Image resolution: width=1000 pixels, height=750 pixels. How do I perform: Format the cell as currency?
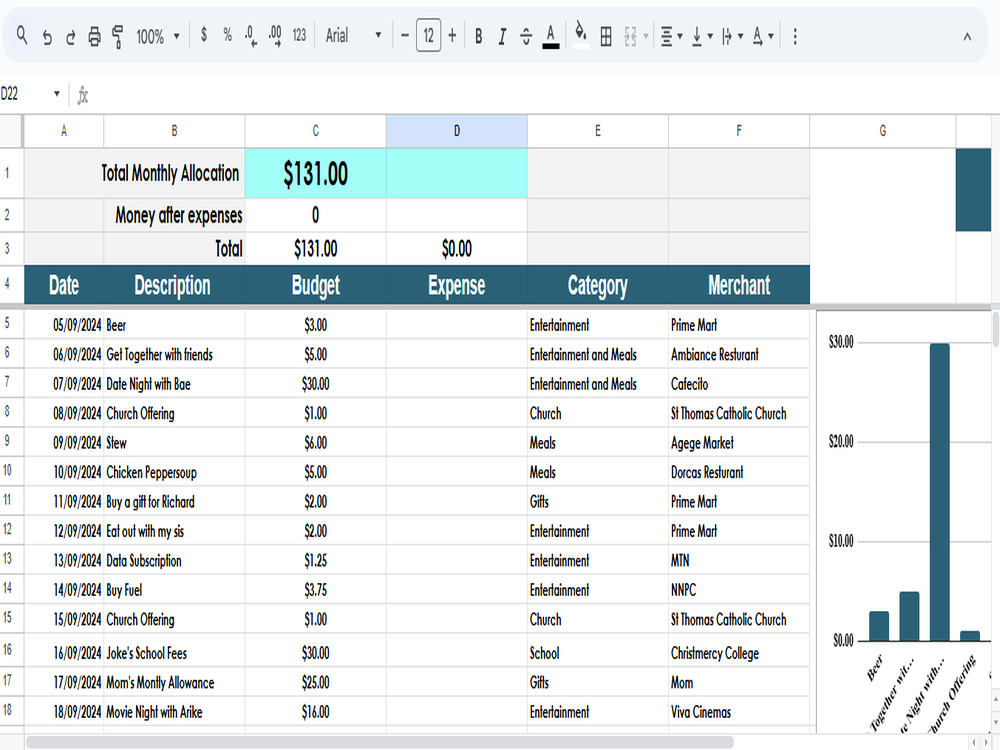tap(203, 34)
